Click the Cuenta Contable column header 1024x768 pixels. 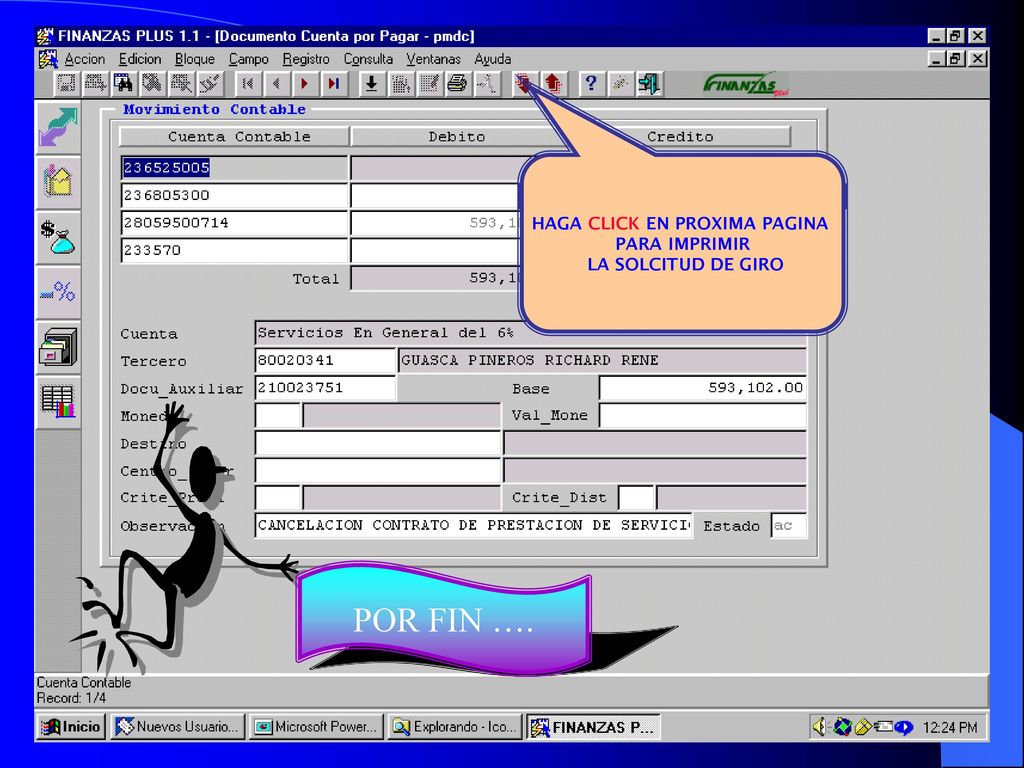pyautogui.click(x=234, y=136)
